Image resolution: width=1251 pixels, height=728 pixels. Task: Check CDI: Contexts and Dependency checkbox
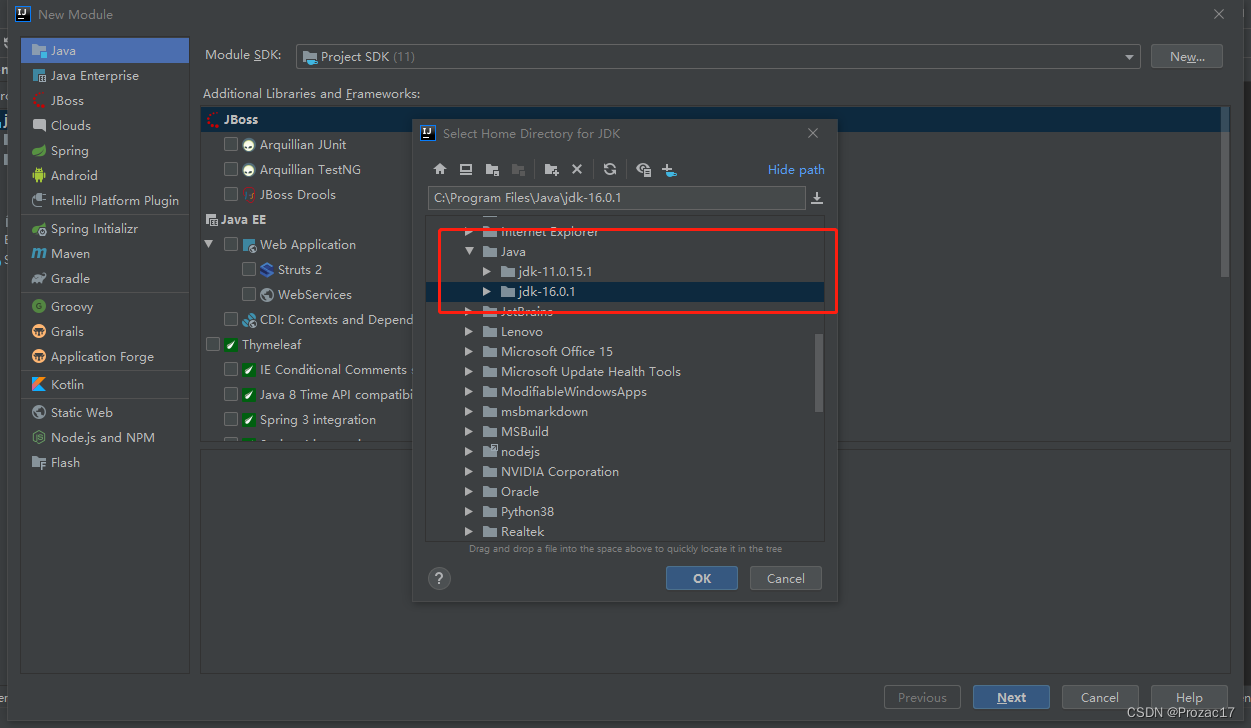pos(231,319)
